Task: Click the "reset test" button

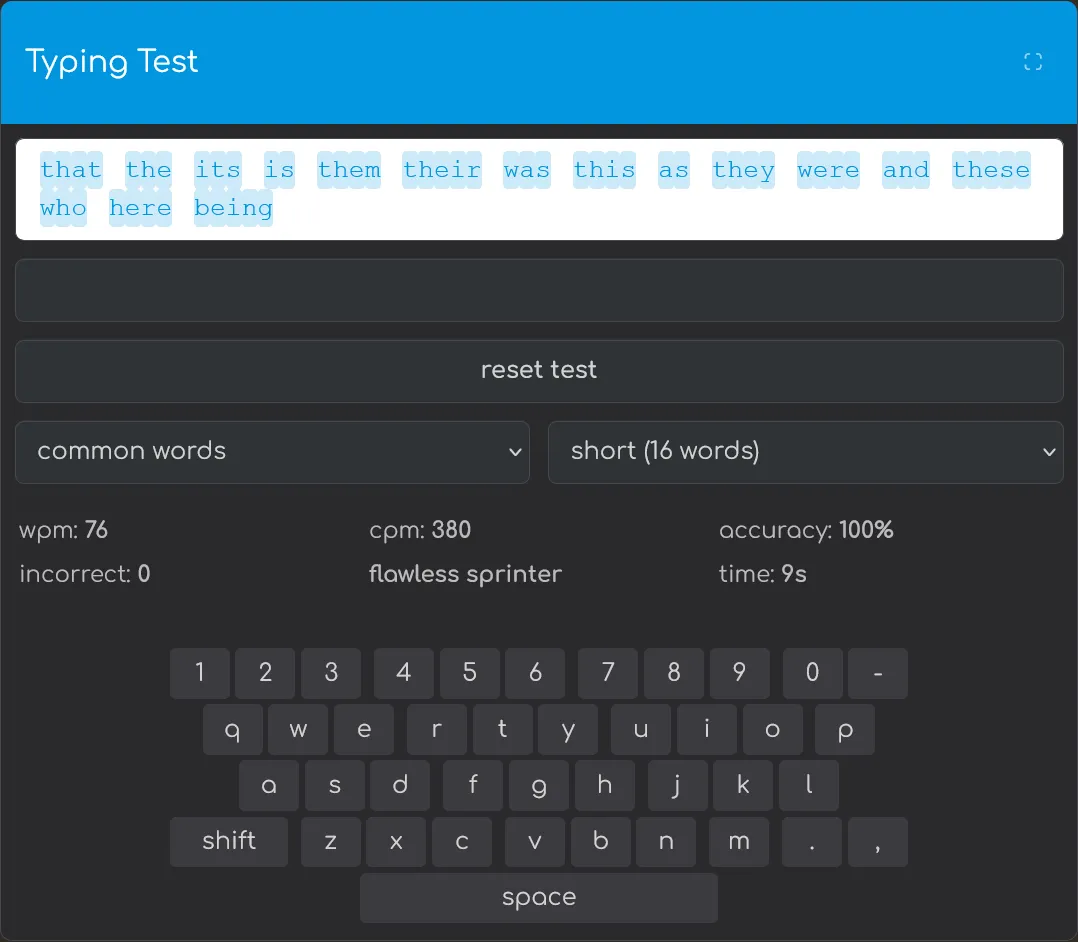Action: pos(538,370)
